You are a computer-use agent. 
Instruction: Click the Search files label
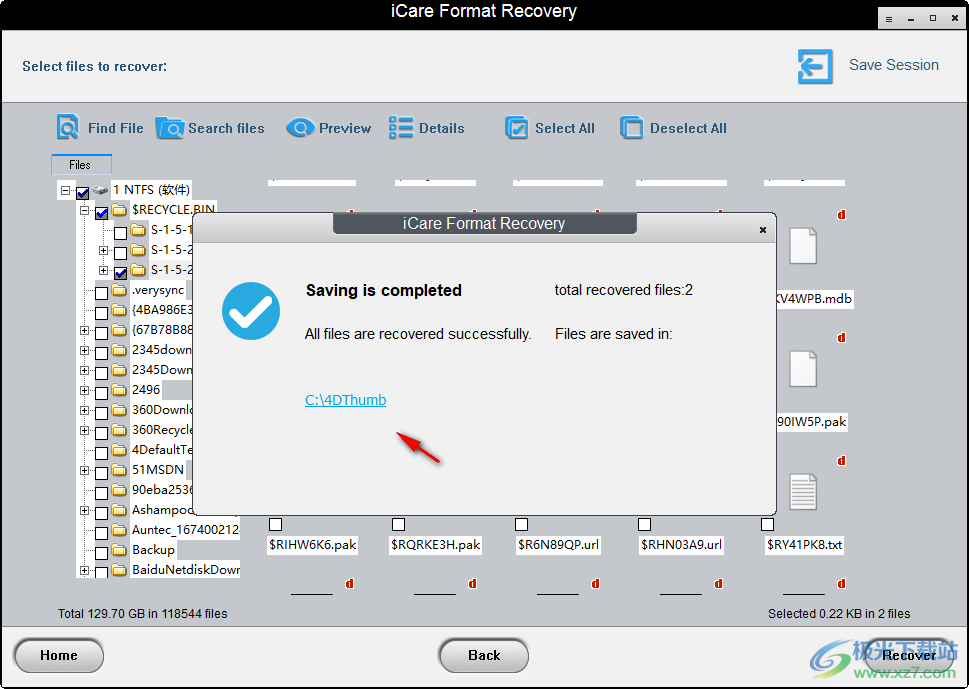click(226, 128)
